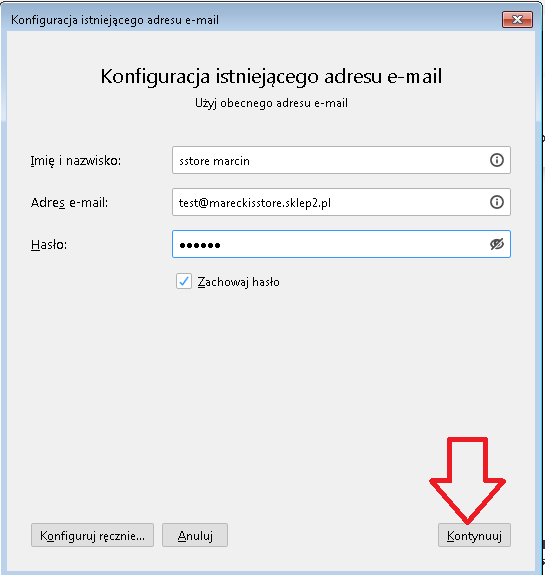Focus the Adres e-mail input field
Screen dimensions: 545x575
click(x=341, y=202)
